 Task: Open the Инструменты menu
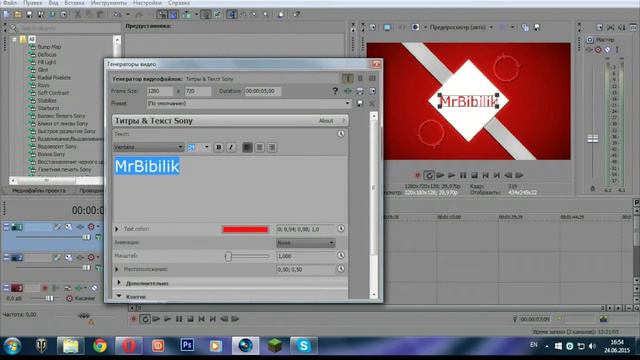109,3
